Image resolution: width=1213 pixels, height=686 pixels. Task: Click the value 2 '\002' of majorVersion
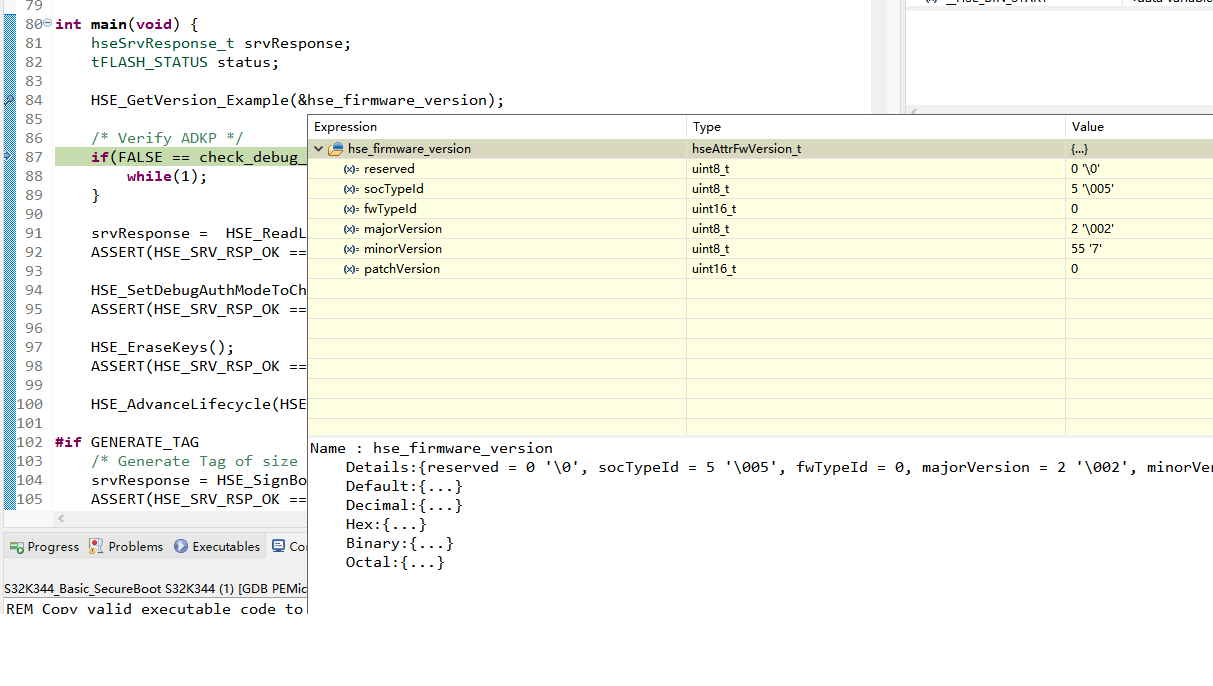pos(1092,229)
